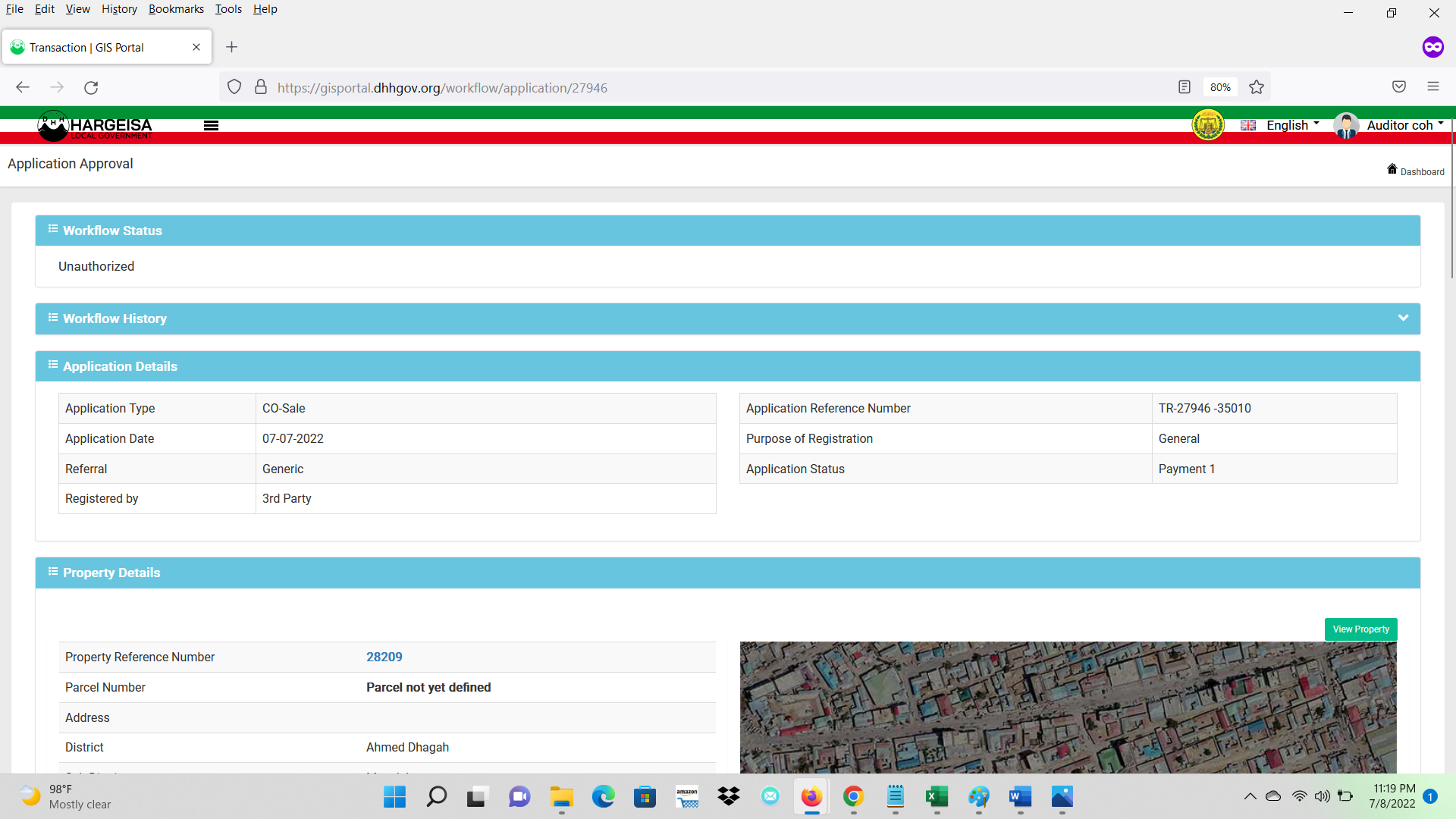Click the Dashboard home icon
This screenshot has width=1456, height=819.
tap(1392, 169)
